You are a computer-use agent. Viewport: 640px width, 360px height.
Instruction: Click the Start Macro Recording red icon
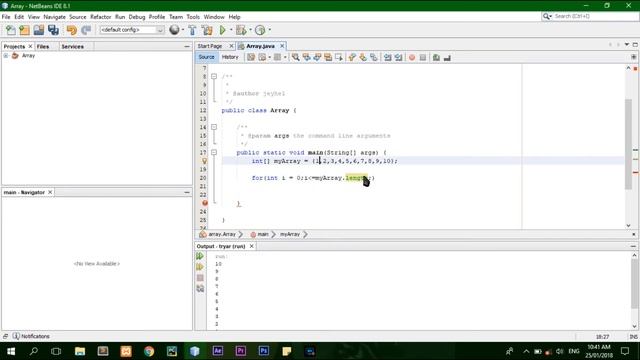point(412,58)
